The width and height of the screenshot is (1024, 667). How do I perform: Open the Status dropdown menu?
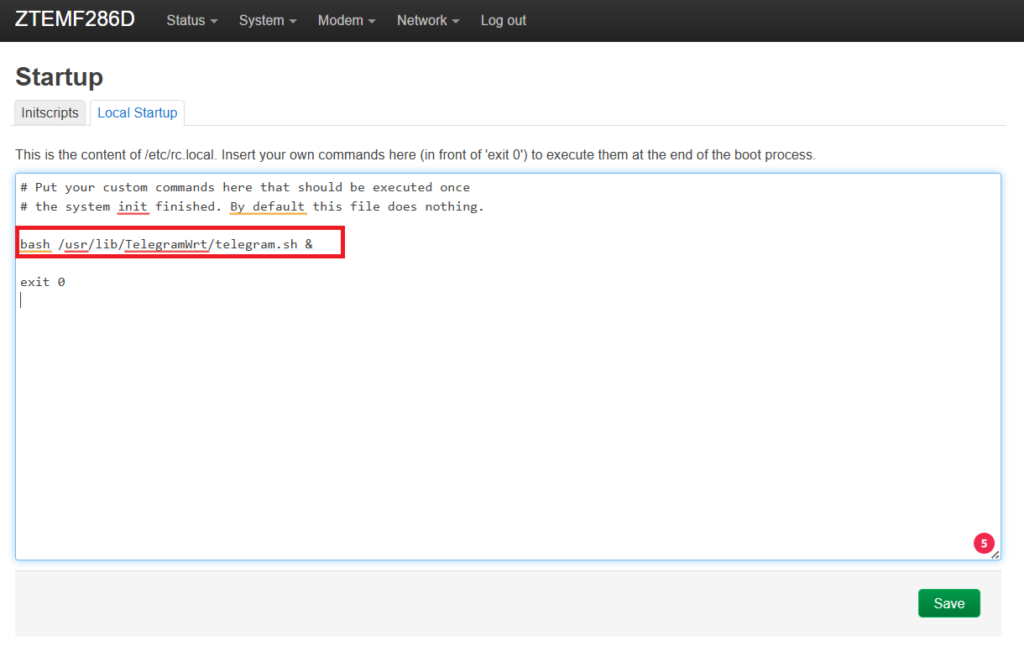(x=191, y=20)
